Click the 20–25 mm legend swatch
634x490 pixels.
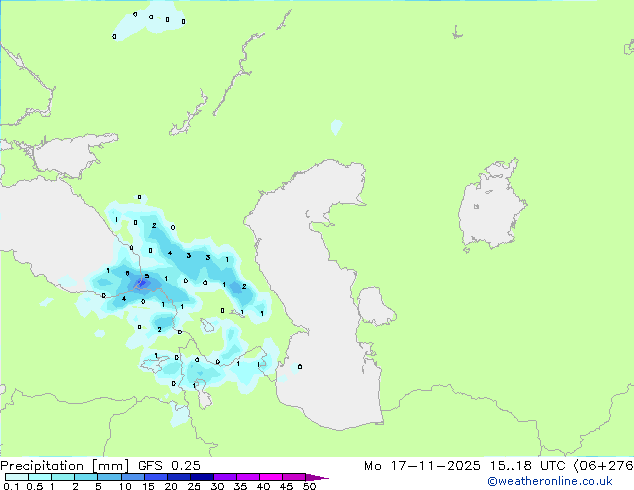click(x=178, y=477)
